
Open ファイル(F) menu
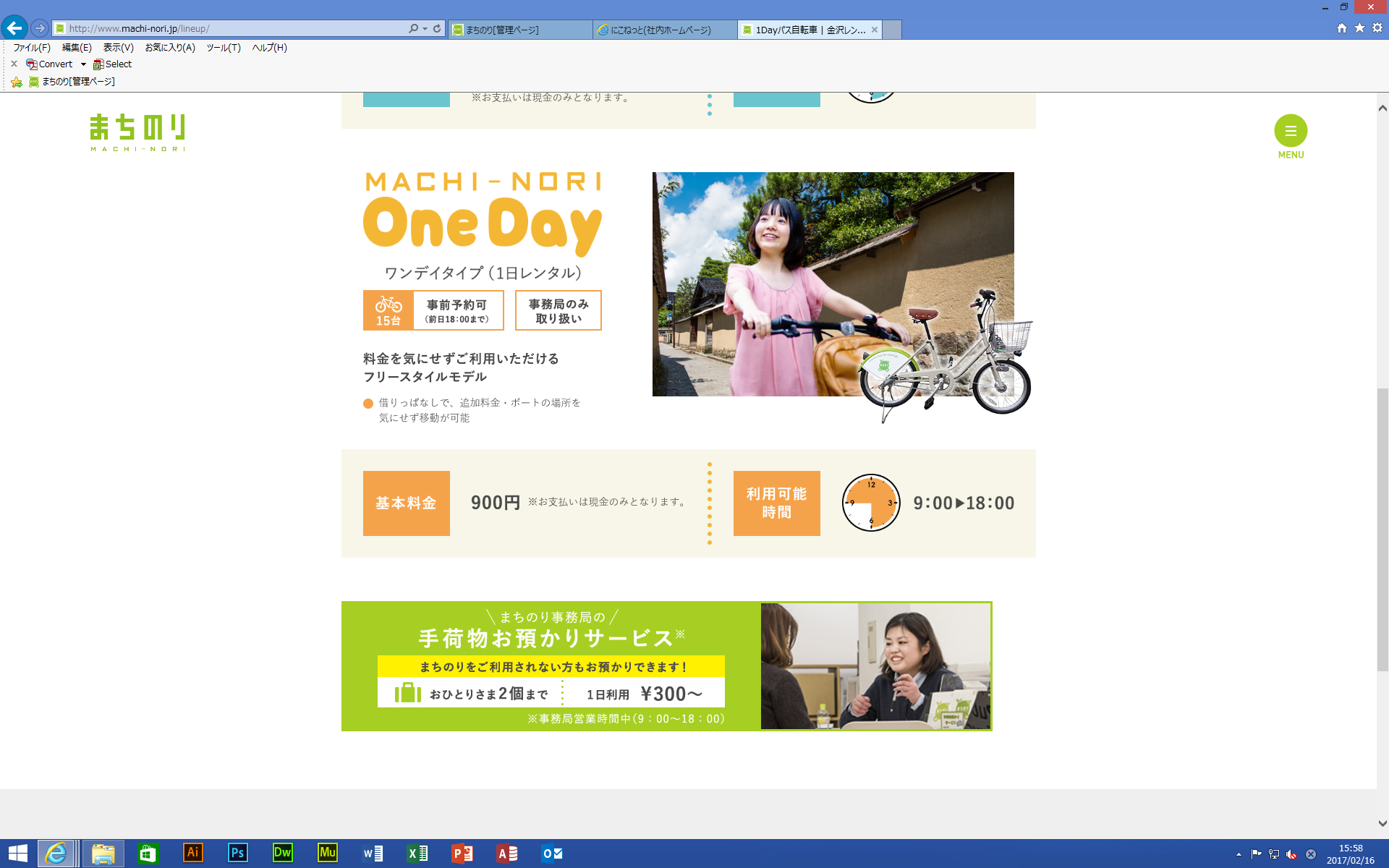[x=32, y=47]
